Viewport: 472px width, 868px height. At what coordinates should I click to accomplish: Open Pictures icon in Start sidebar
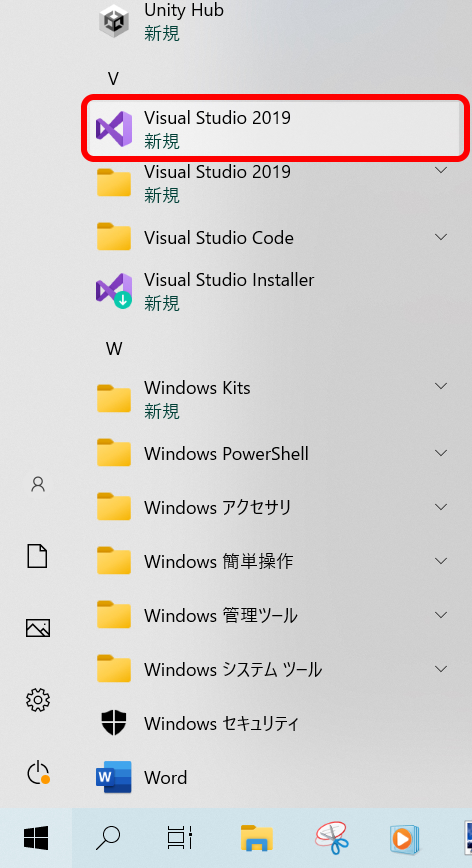click(38, 628)
